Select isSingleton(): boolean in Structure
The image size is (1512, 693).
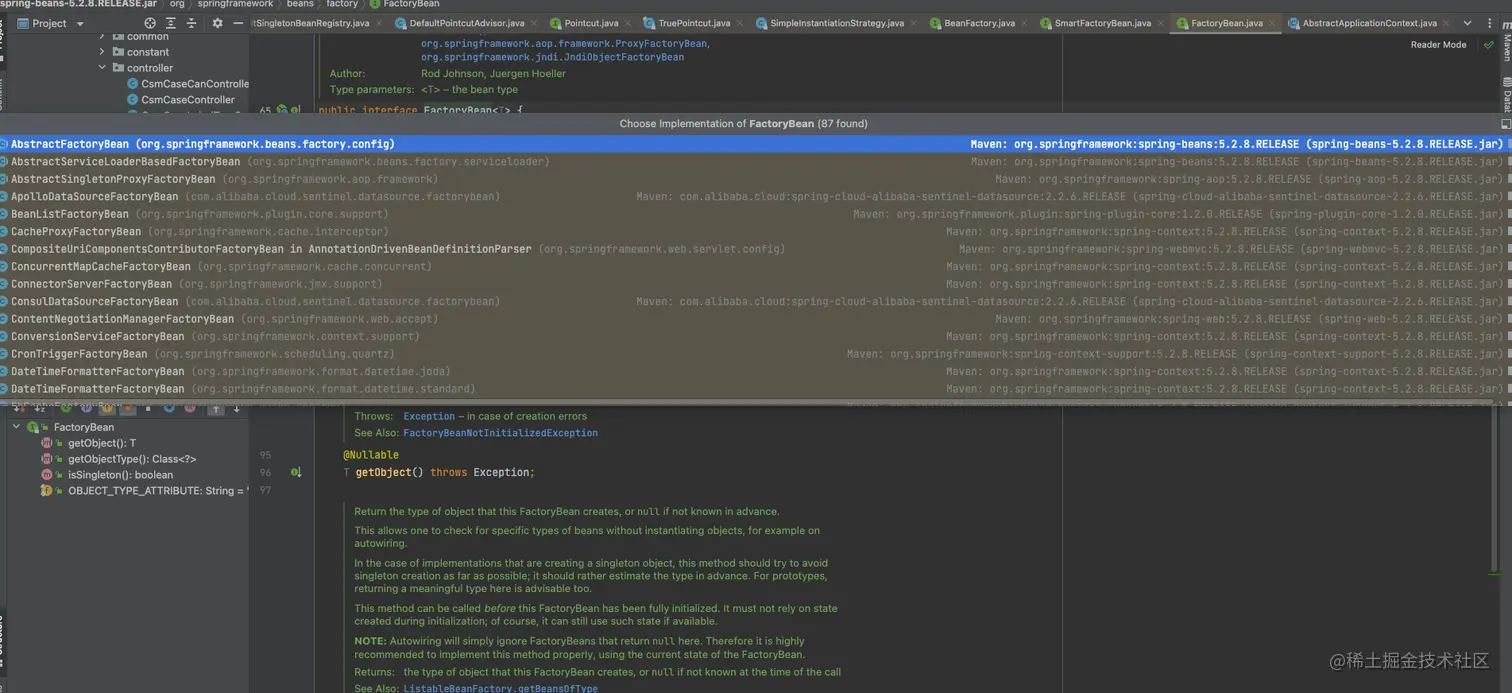(120, 475)
